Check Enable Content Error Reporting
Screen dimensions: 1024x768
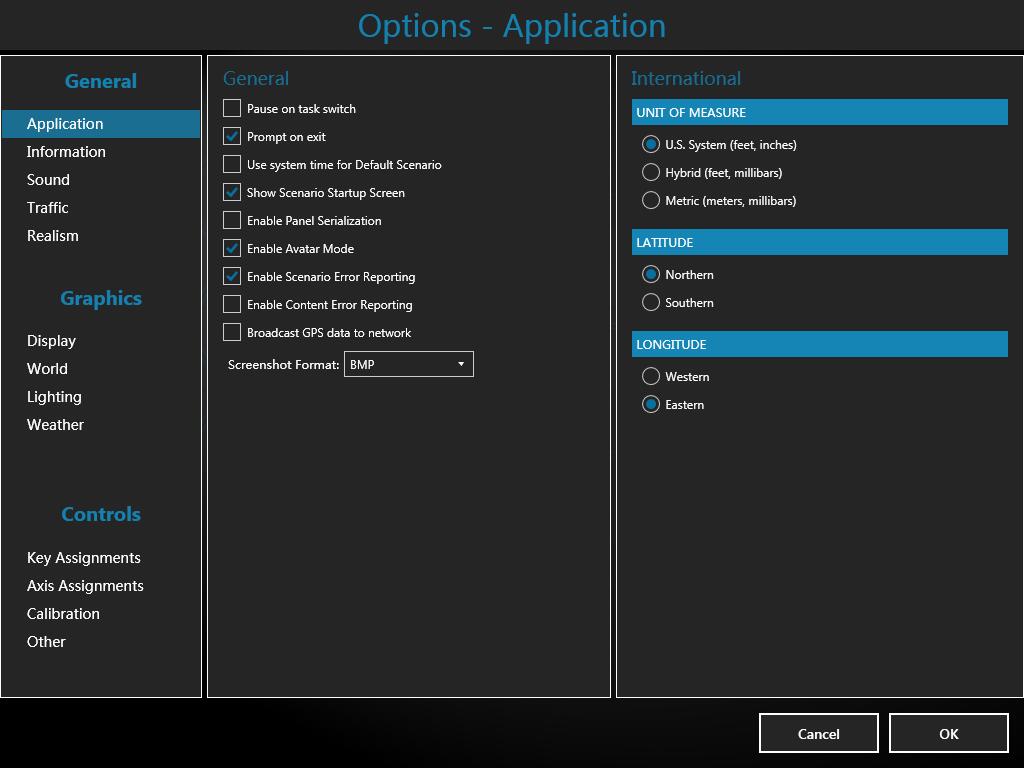coord(232,304)
